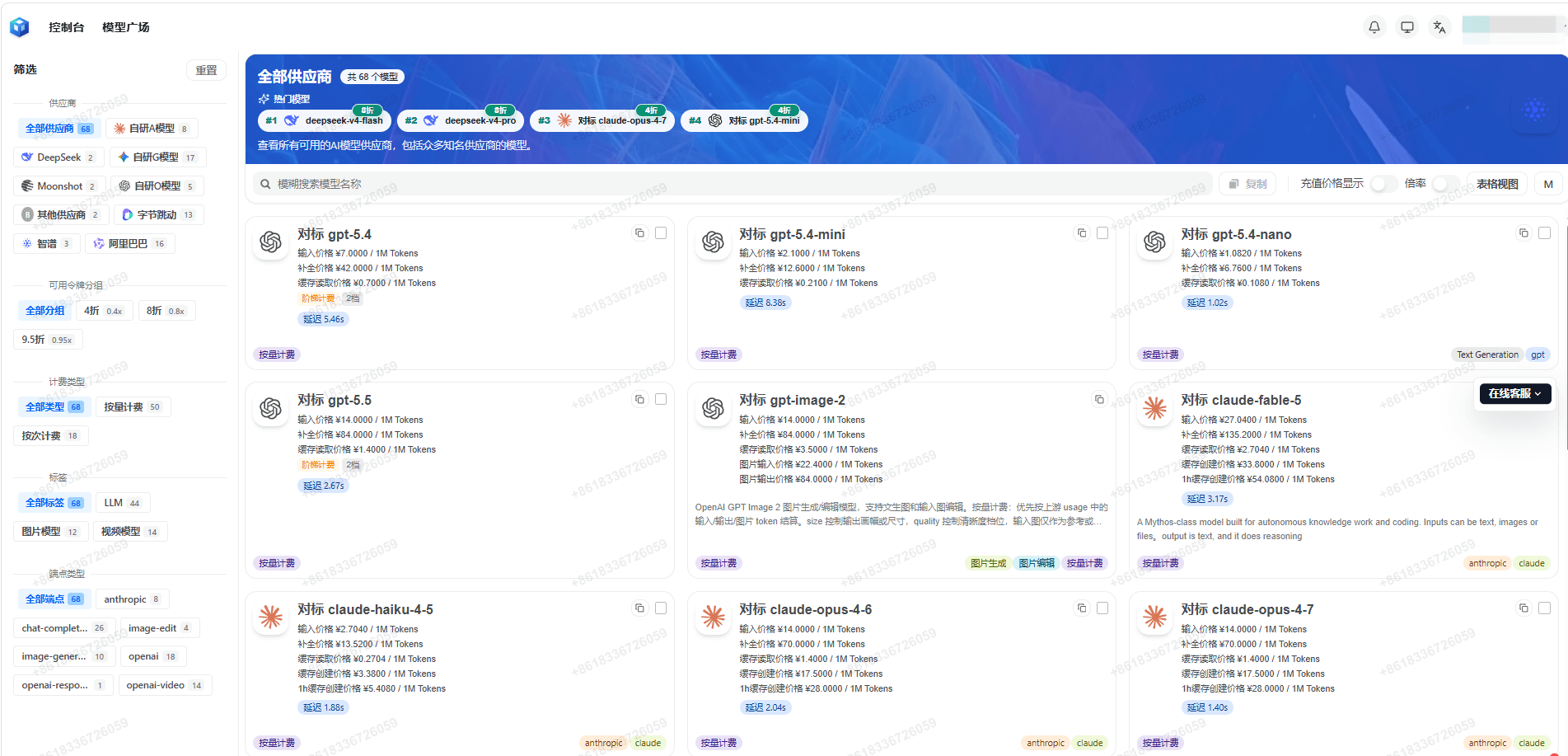Click the 图片编辑 tag on gpt-image-2 card
The image size is (1568, 756).
[1037, 563]
